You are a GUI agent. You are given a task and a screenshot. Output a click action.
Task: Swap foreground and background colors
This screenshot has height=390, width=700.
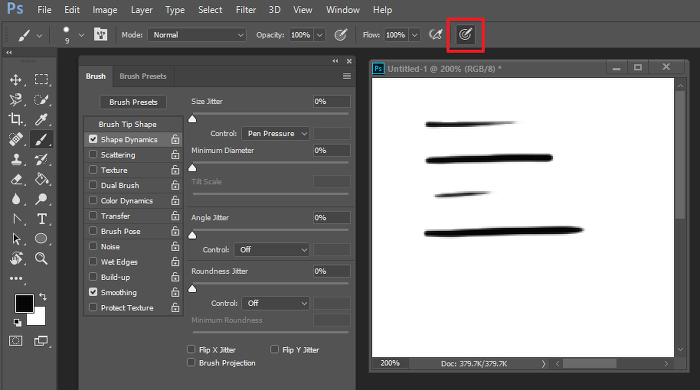point(43,297)
